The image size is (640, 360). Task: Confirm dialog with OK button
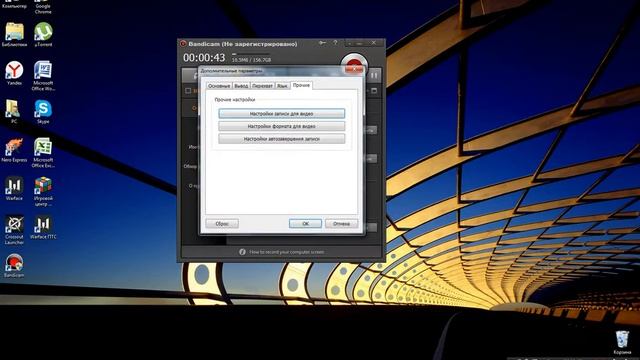click(305, 224)
